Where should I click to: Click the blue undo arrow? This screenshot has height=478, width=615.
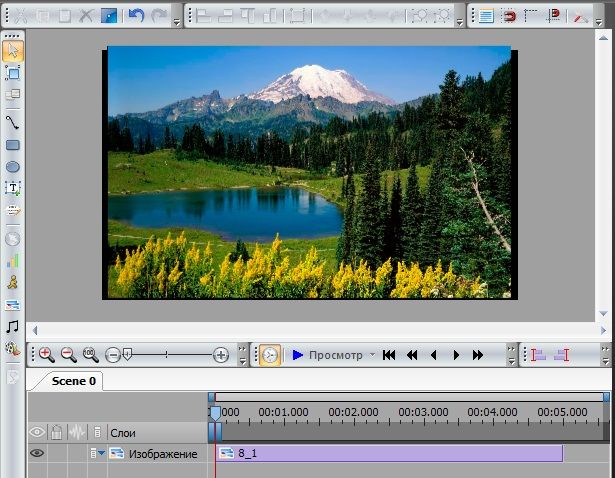coord(136,16)
